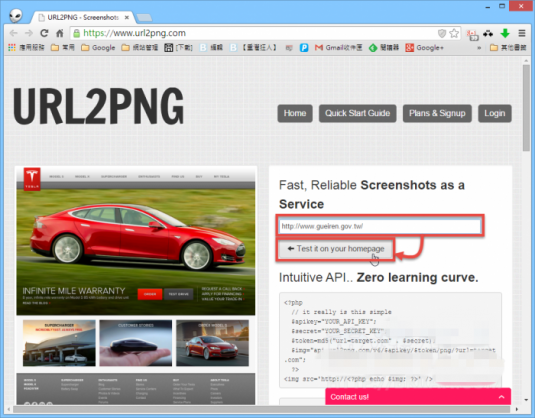Click the green download arrow extension icon
Viewport: 535px width, 418px height.
tap(505, 33)
